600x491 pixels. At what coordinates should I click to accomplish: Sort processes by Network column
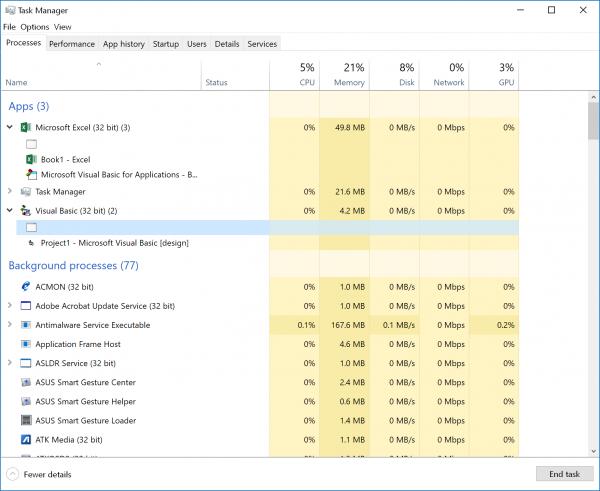point(444,75)
